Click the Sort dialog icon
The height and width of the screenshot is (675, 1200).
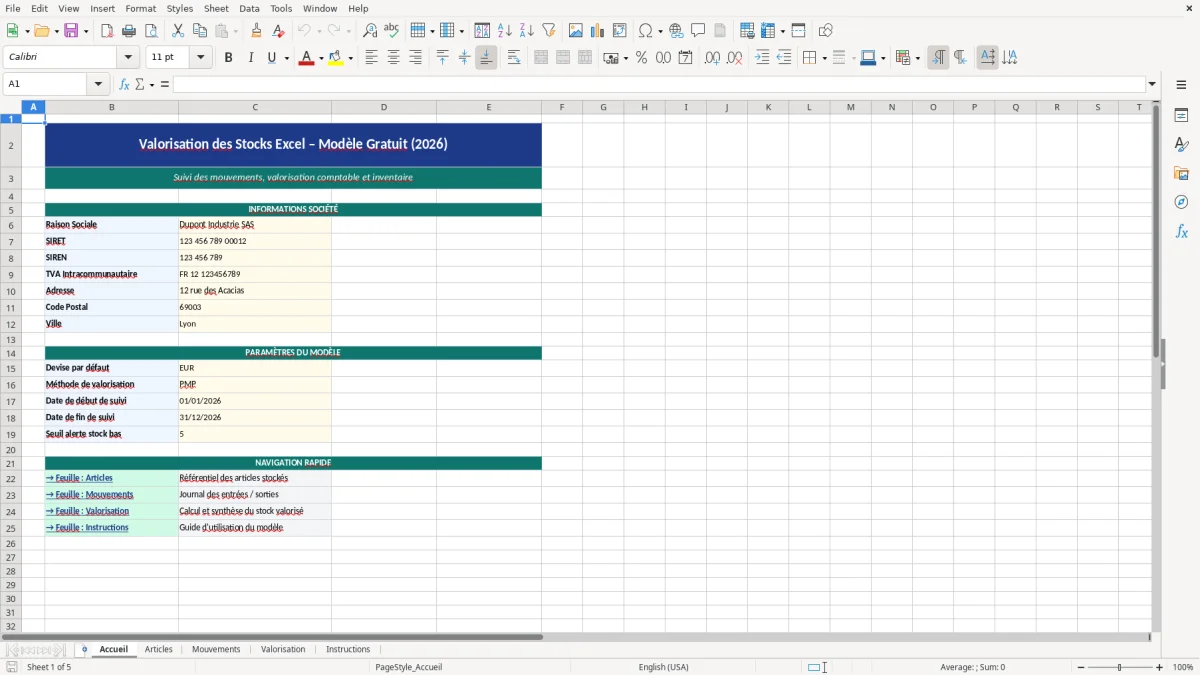[482, 31]
